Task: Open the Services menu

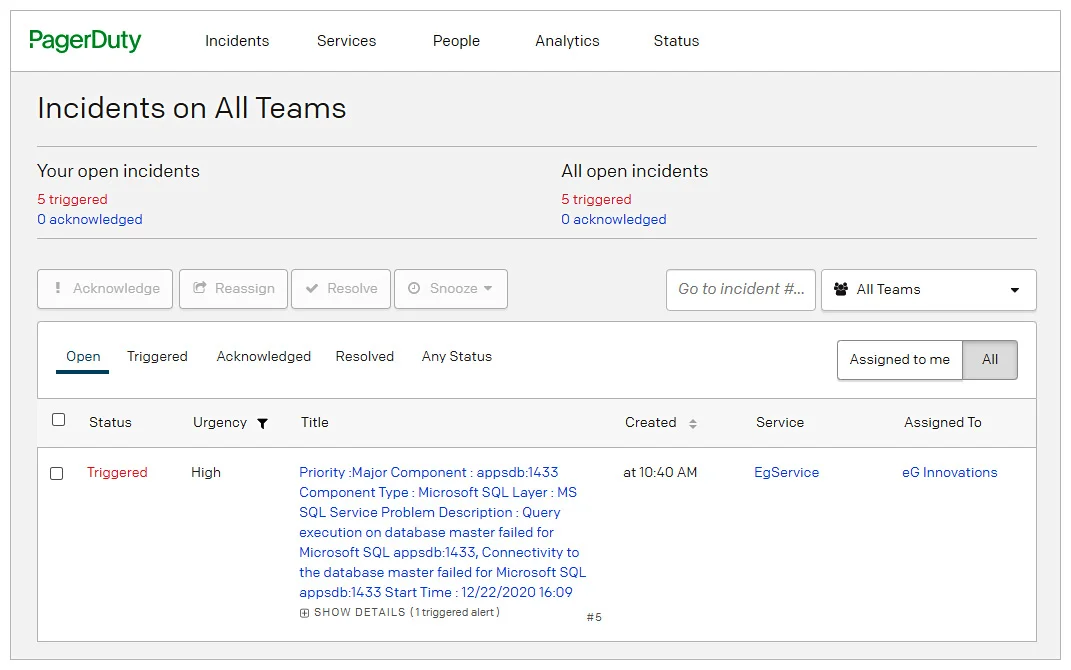Action: click(x=346, y=41)
